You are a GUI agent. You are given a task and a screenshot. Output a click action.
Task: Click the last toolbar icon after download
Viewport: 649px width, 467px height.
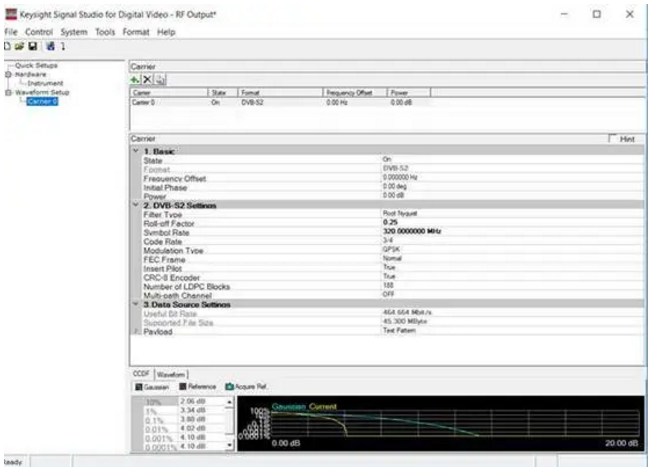(x=63, y=46)
